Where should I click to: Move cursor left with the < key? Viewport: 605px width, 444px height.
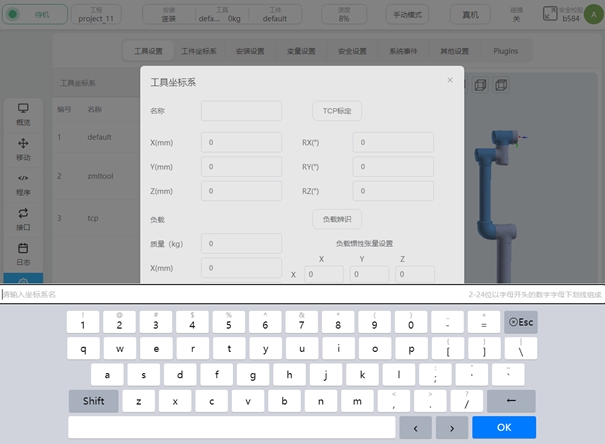415,427
